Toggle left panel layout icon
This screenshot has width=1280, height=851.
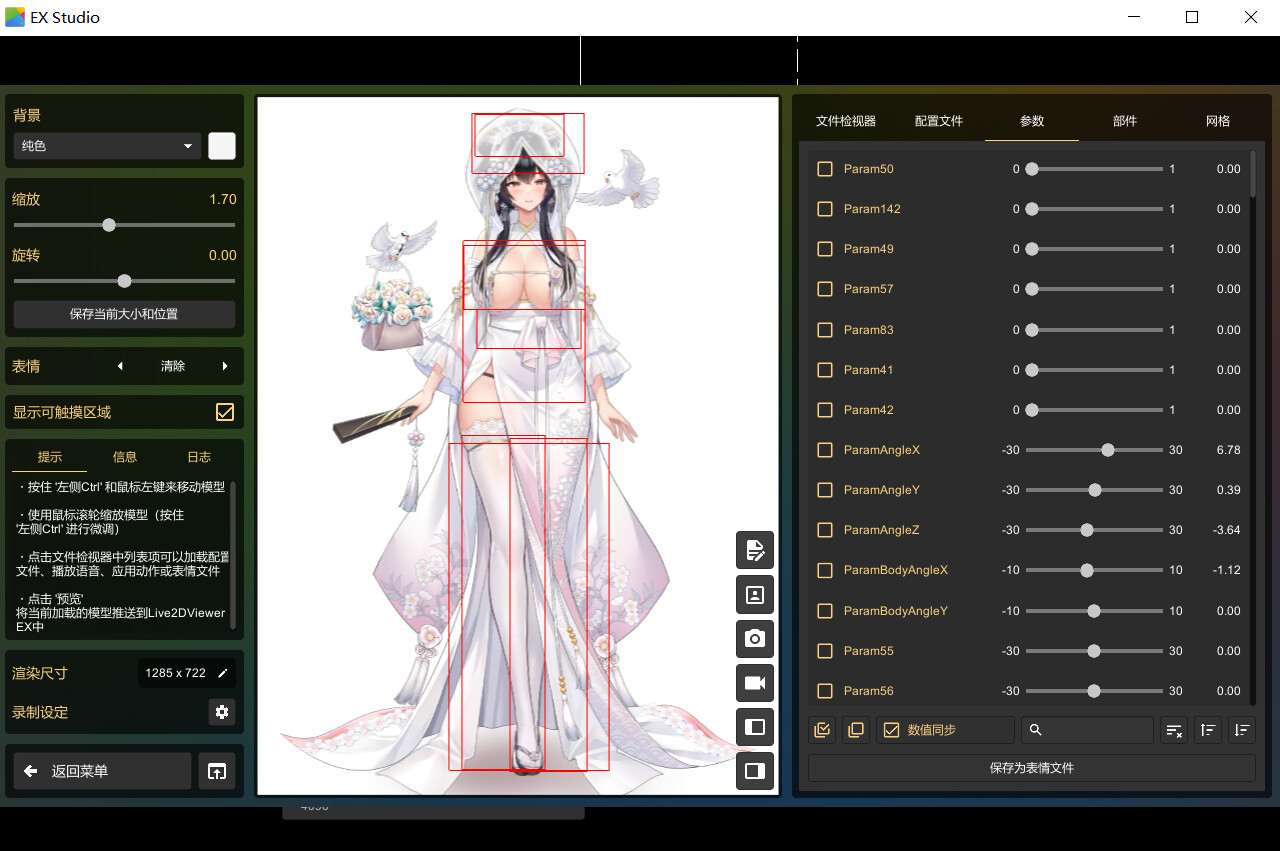tap(755, 727)
